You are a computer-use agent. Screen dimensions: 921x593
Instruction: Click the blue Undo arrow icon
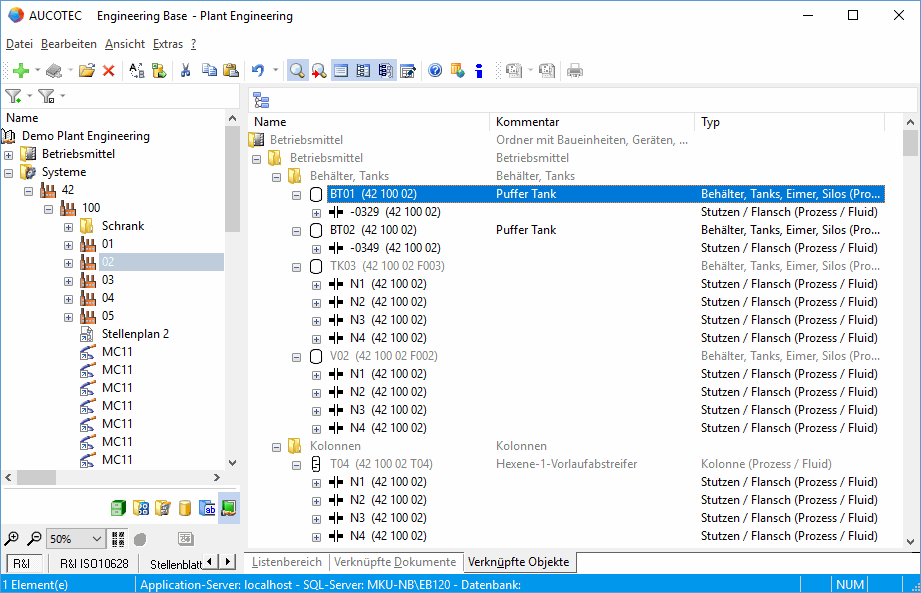[258, 70]
